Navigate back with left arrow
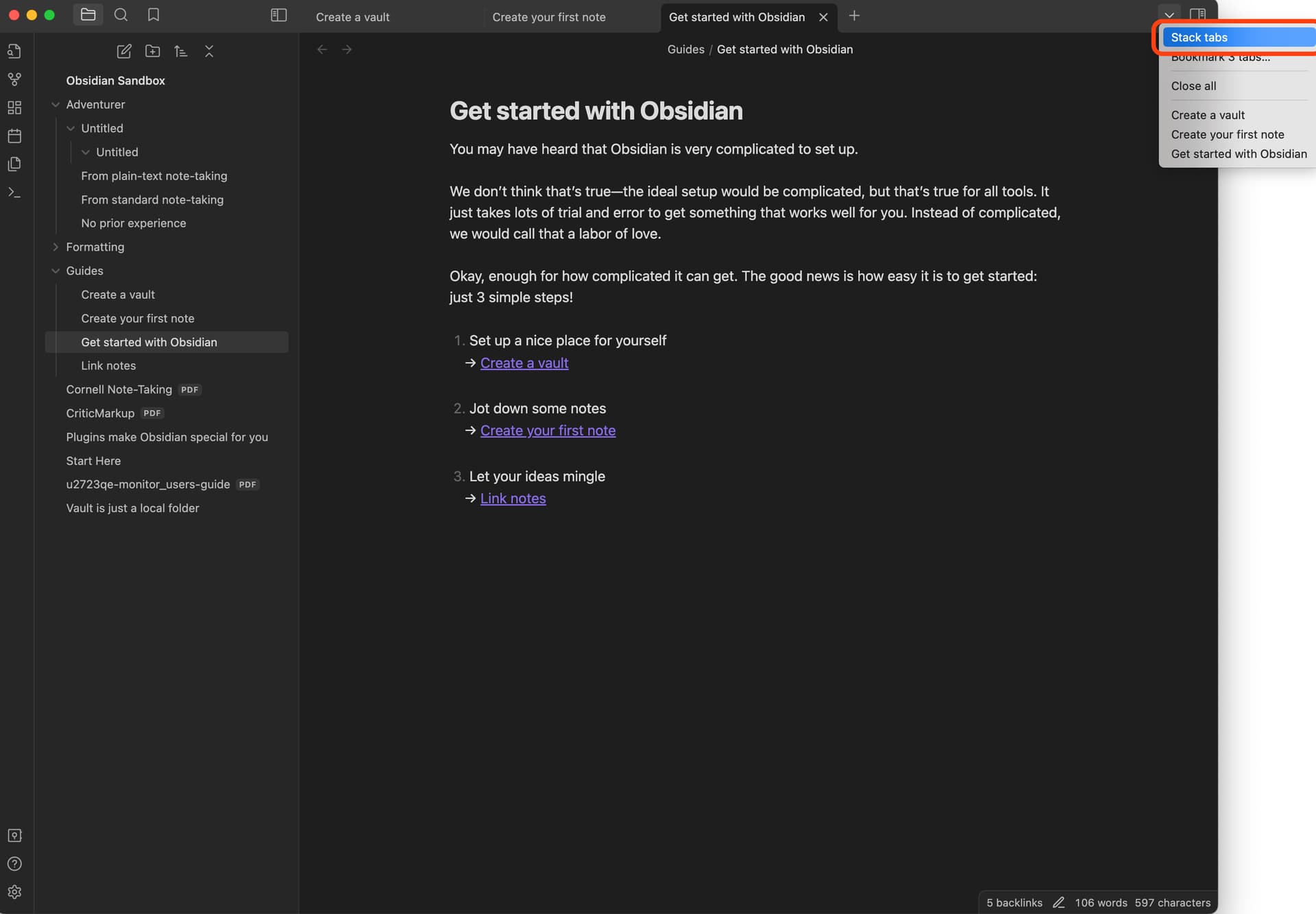Screen dimensions: 1316x914 coord(322,49)
